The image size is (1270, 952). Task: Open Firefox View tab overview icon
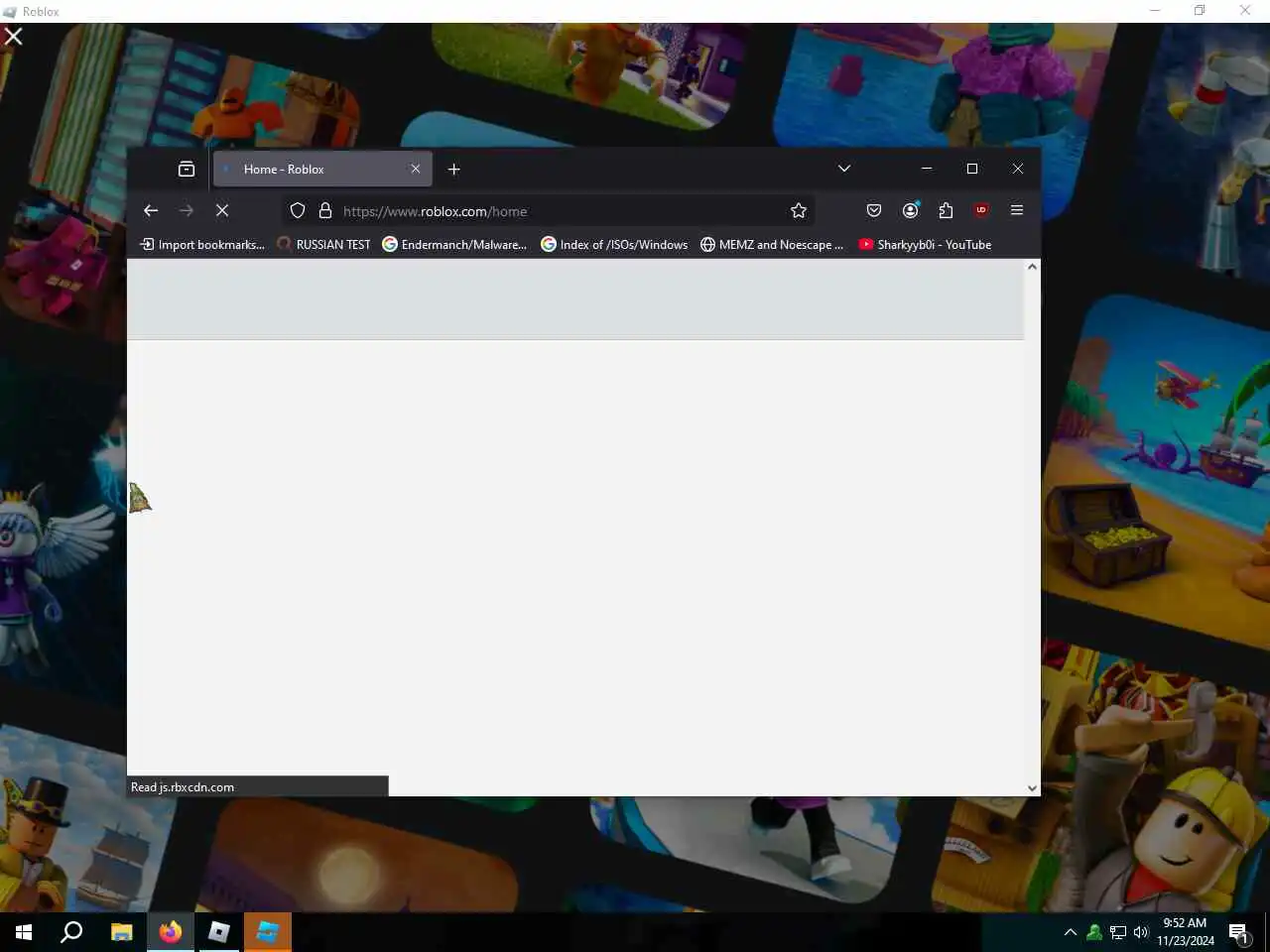187,170
